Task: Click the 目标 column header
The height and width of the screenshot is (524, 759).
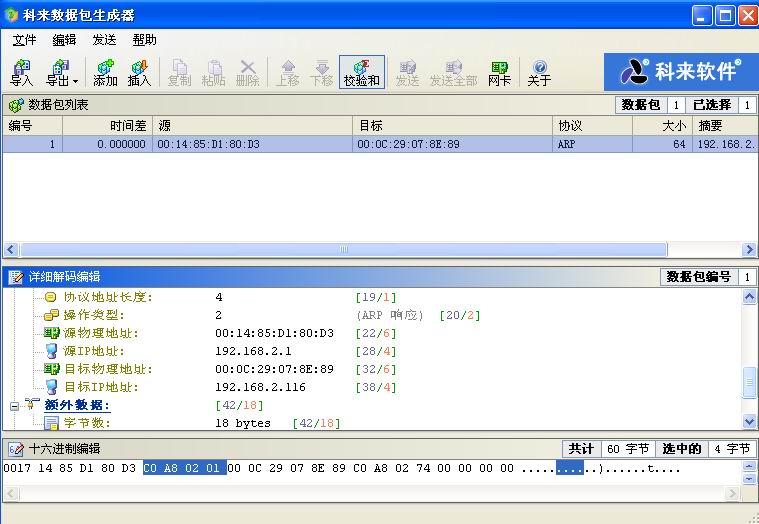Action: [452, 126]
